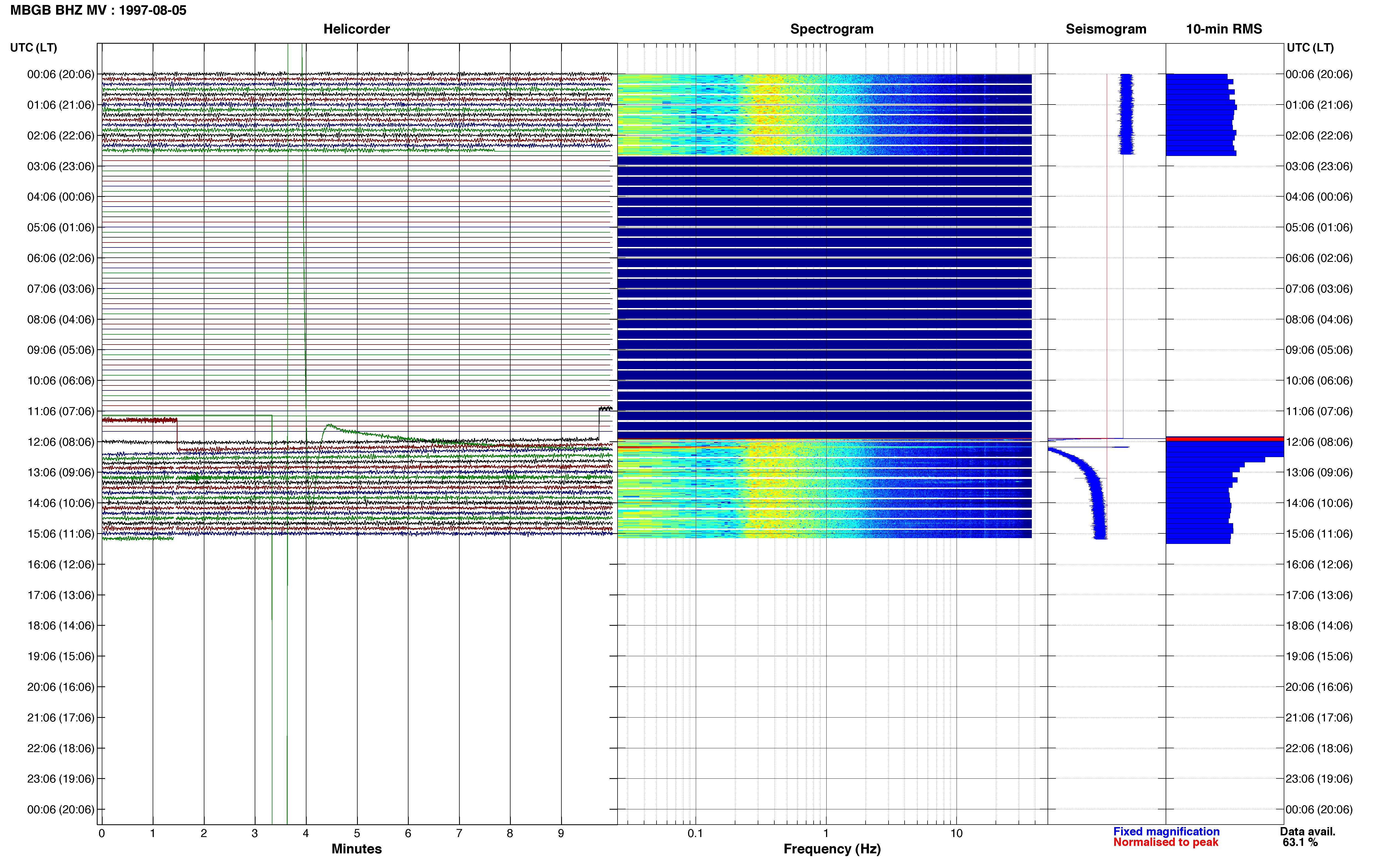Click spectrogram frequency tick '10'
Image resolution: width=1388 pixels, height=868 pixels.
point(956,833)
